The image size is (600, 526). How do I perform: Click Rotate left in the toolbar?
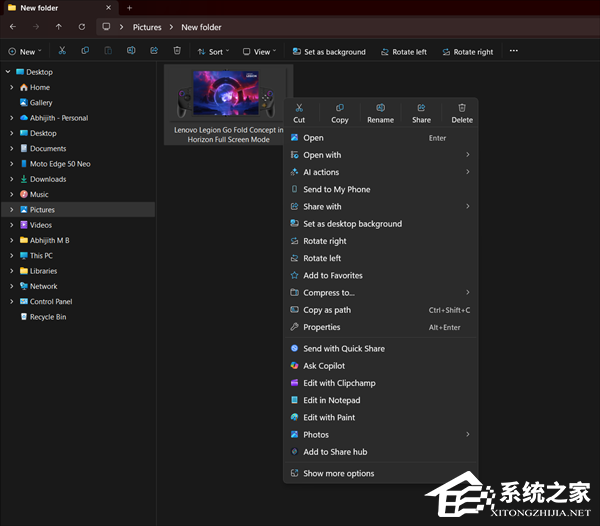coord(404,52)
